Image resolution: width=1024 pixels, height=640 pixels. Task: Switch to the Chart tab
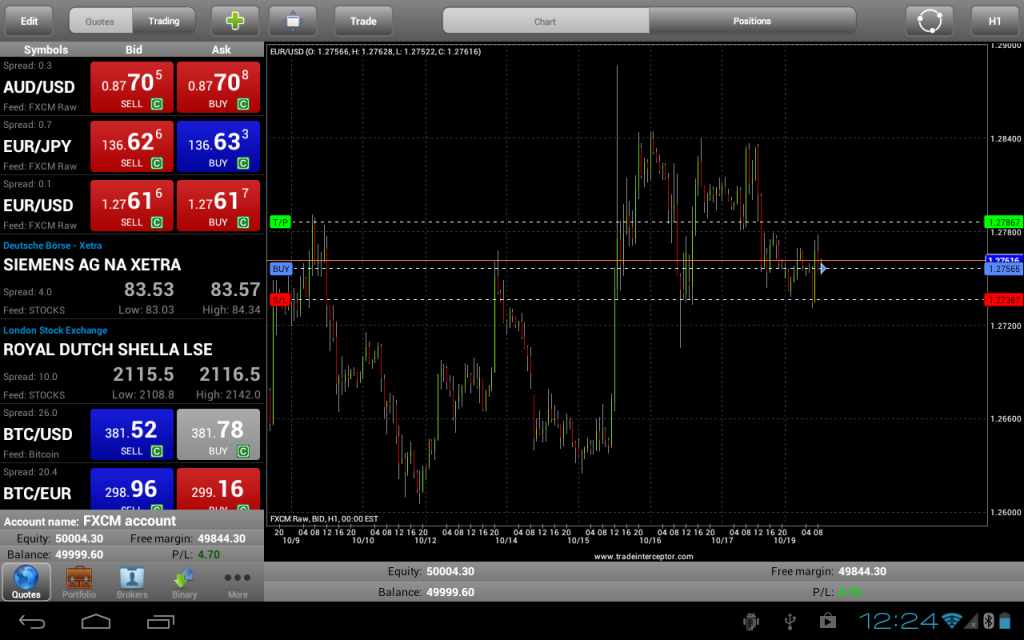click(545, 21)
